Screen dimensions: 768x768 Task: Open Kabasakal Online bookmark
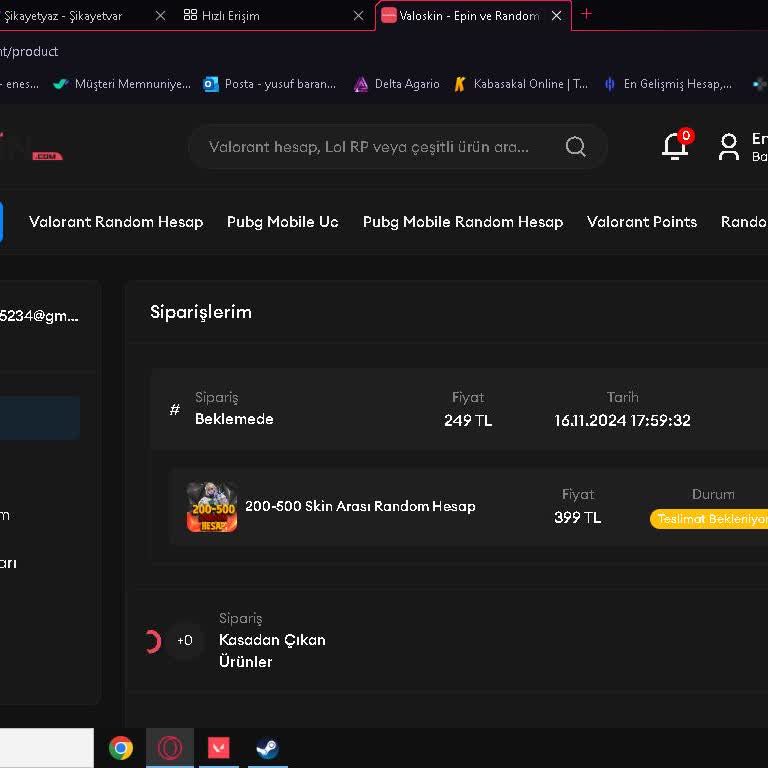pos(521,84)
